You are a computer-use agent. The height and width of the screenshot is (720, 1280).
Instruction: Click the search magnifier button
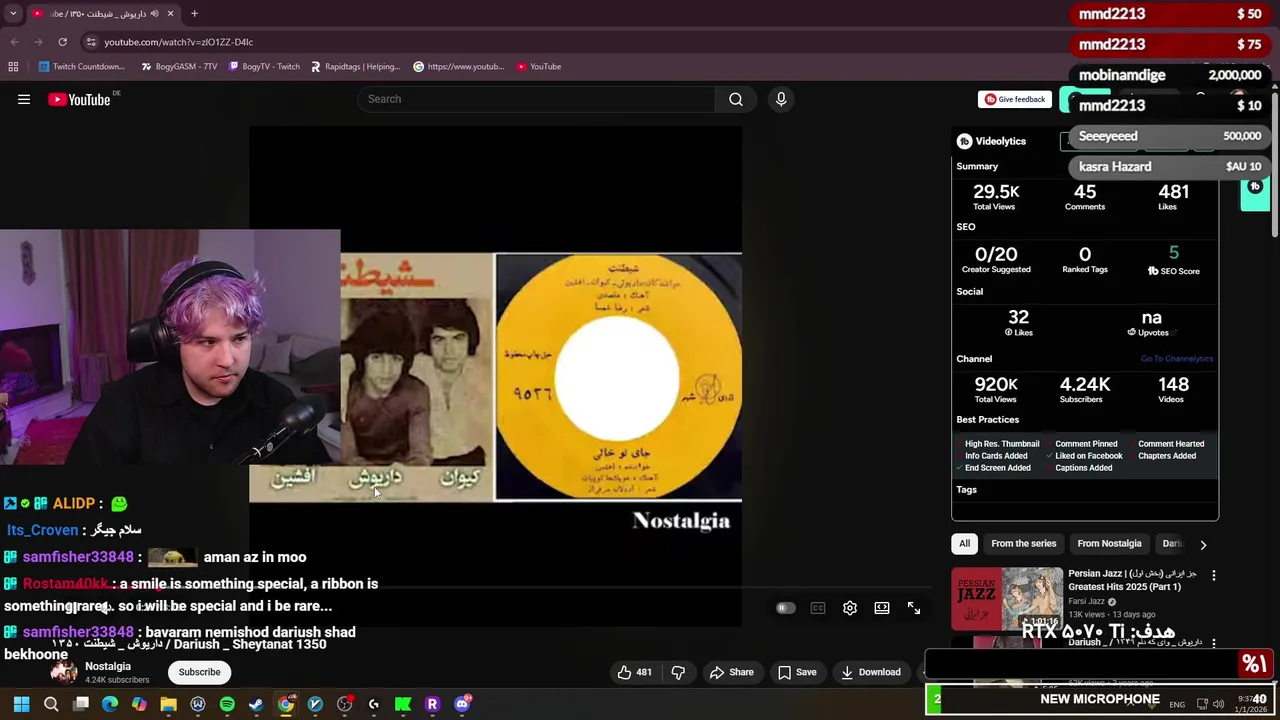click(736, 99)
